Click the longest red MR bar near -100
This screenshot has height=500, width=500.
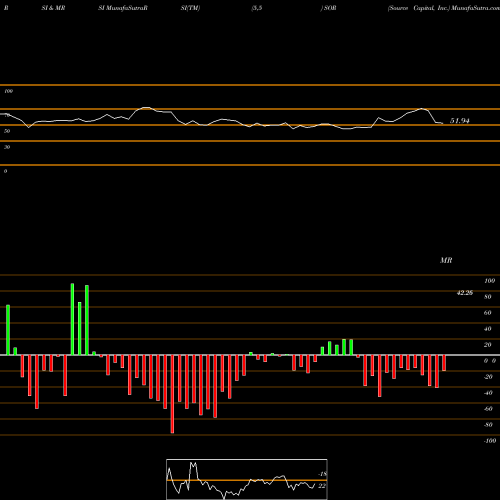click(x=172, y=394)
